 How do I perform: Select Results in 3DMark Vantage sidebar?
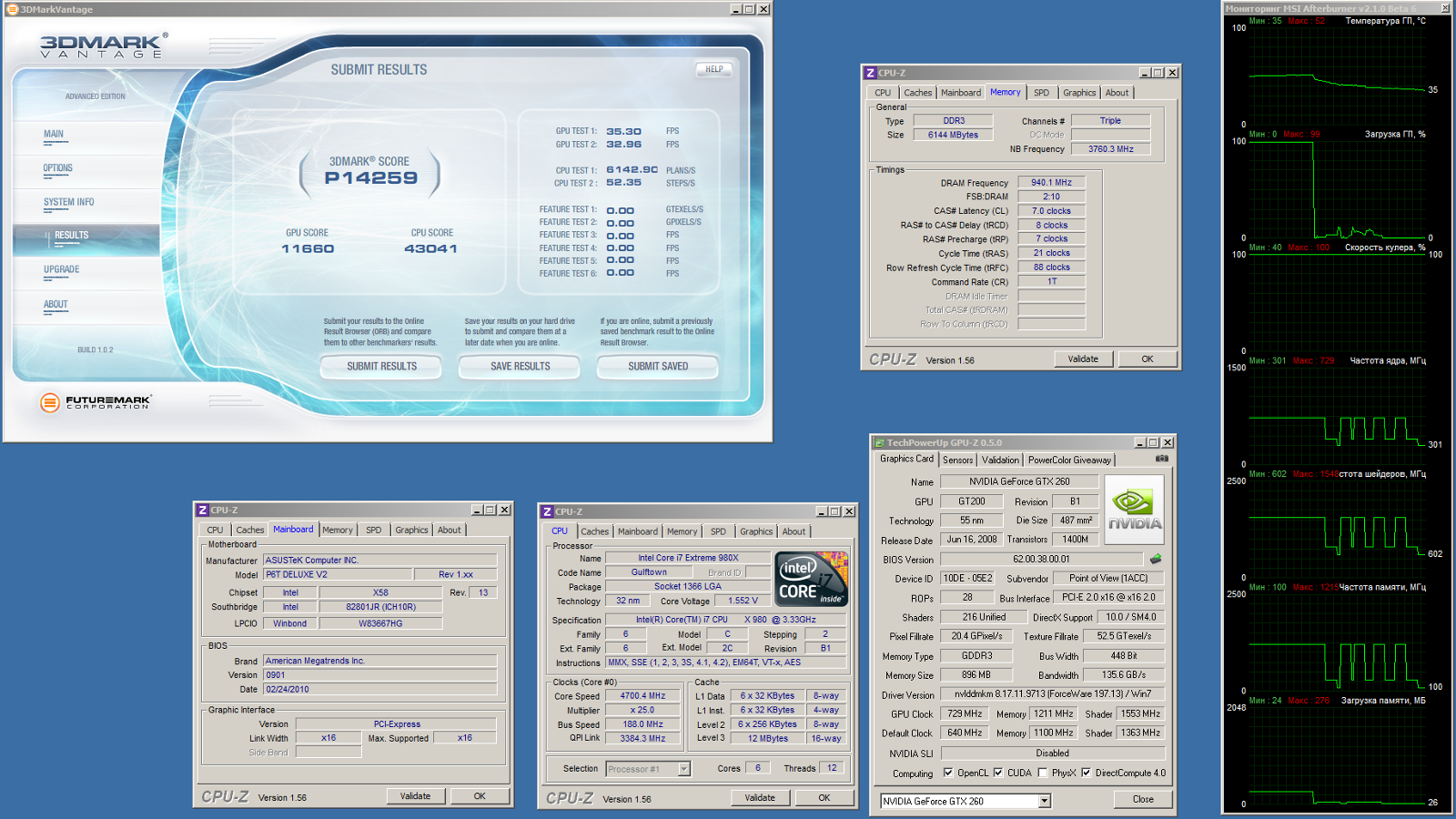click(x=71, y=236)
